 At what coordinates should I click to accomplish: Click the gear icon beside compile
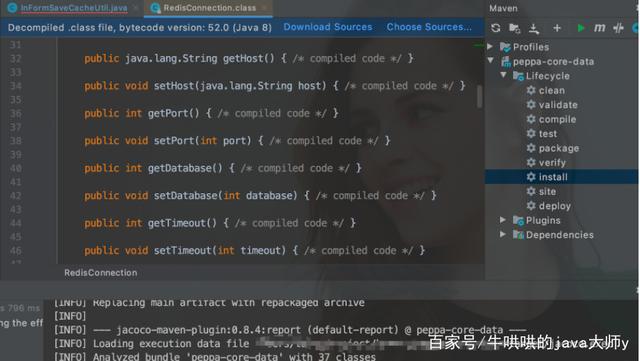[x=531, y=119]
